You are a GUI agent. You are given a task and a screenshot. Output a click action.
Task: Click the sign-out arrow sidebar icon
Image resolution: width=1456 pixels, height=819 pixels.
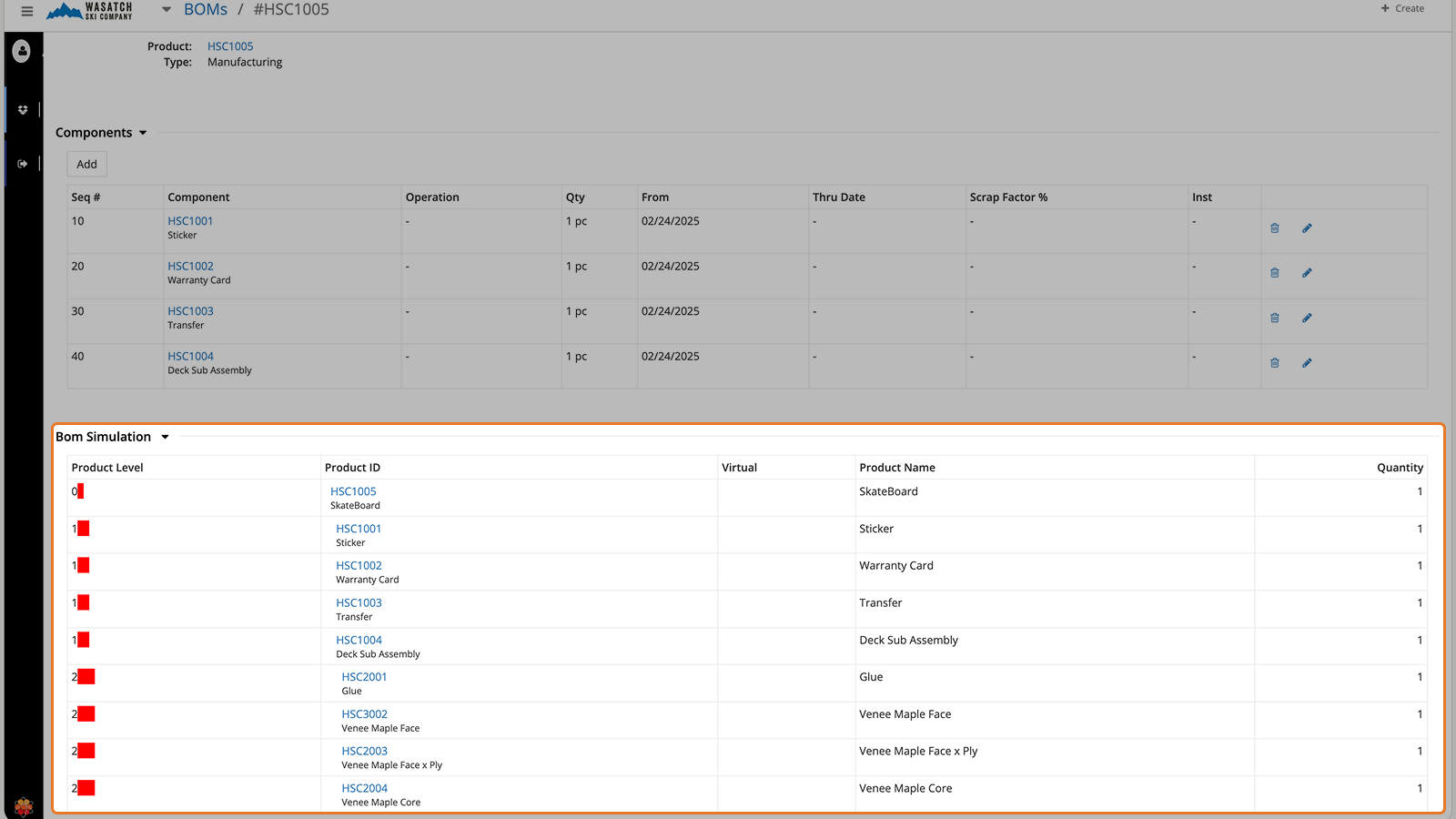point(23,164)
